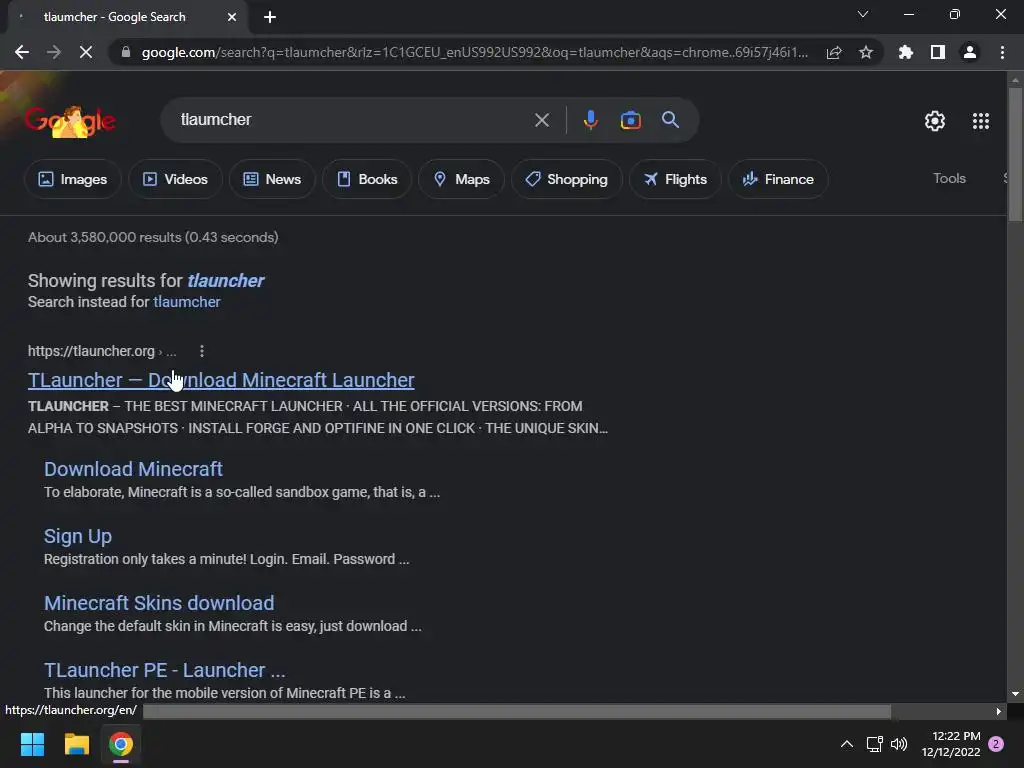
Task: Filter results by Books
Action: pos(366,179)
